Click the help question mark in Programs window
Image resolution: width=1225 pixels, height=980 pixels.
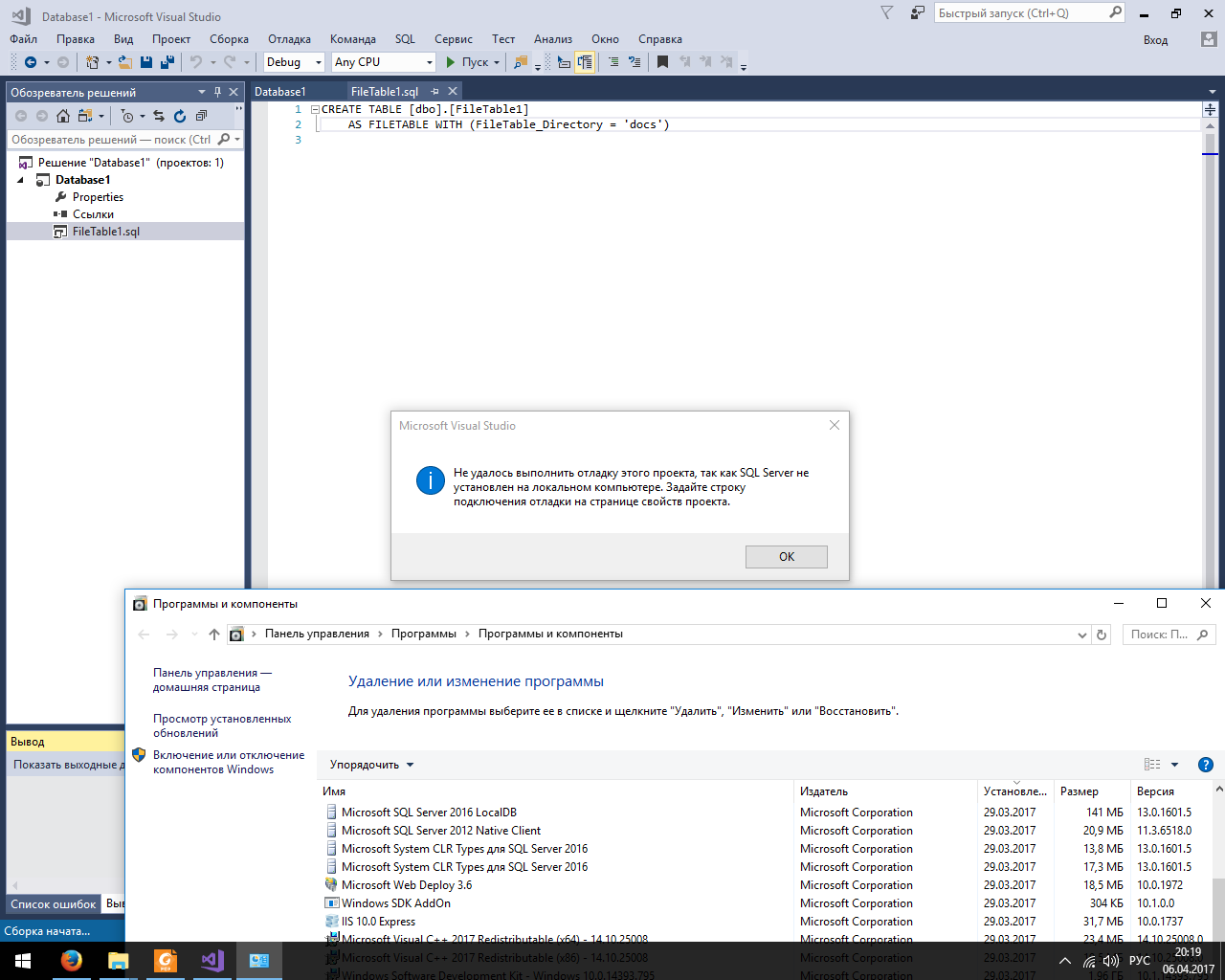1206,765
